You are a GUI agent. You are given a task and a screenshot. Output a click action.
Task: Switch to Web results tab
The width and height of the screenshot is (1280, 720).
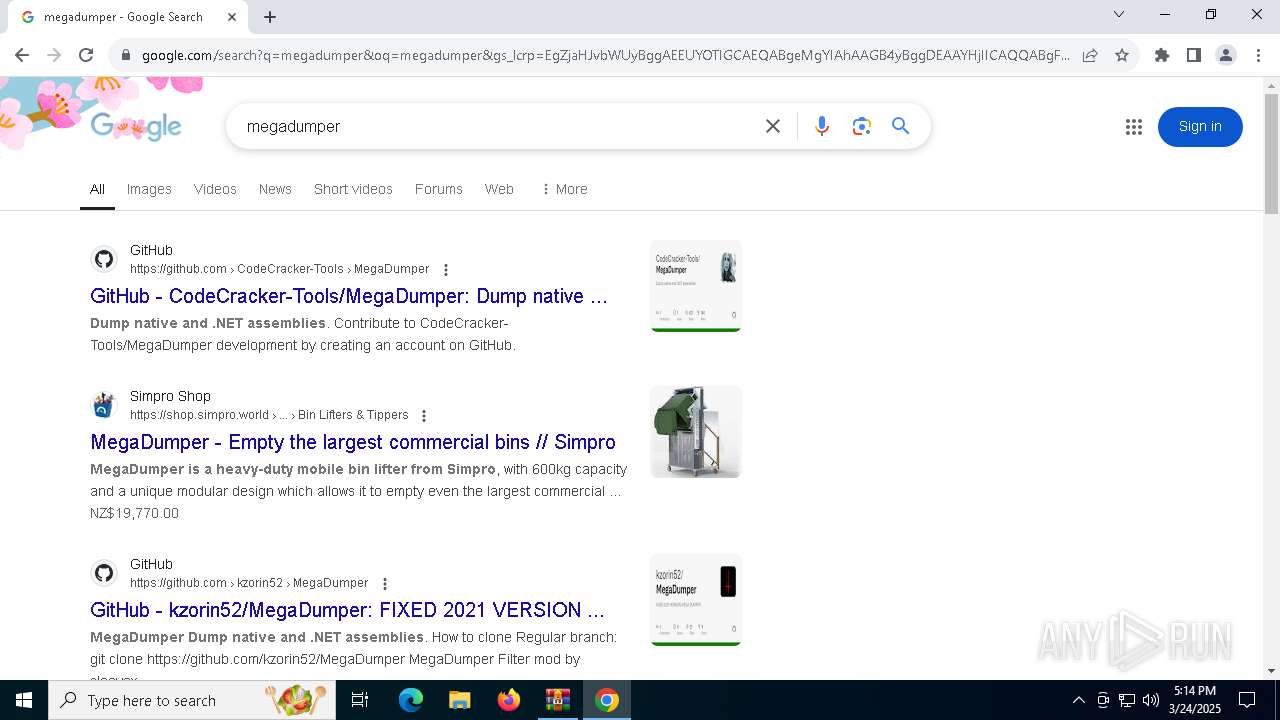click(499, 189)
